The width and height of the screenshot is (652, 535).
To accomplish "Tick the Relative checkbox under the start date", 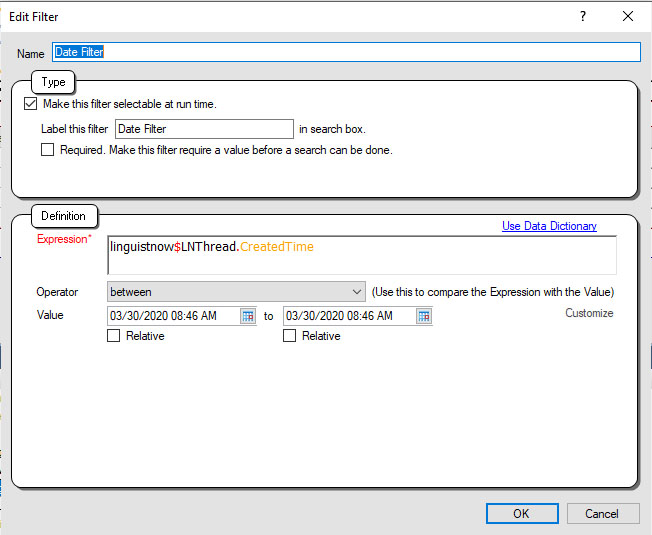I will 114,337.
